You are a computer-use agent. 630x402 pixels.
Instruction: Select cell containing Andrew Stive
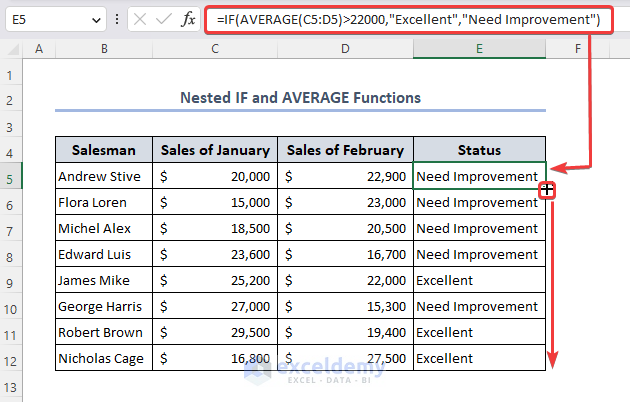(x=103, y=177)
